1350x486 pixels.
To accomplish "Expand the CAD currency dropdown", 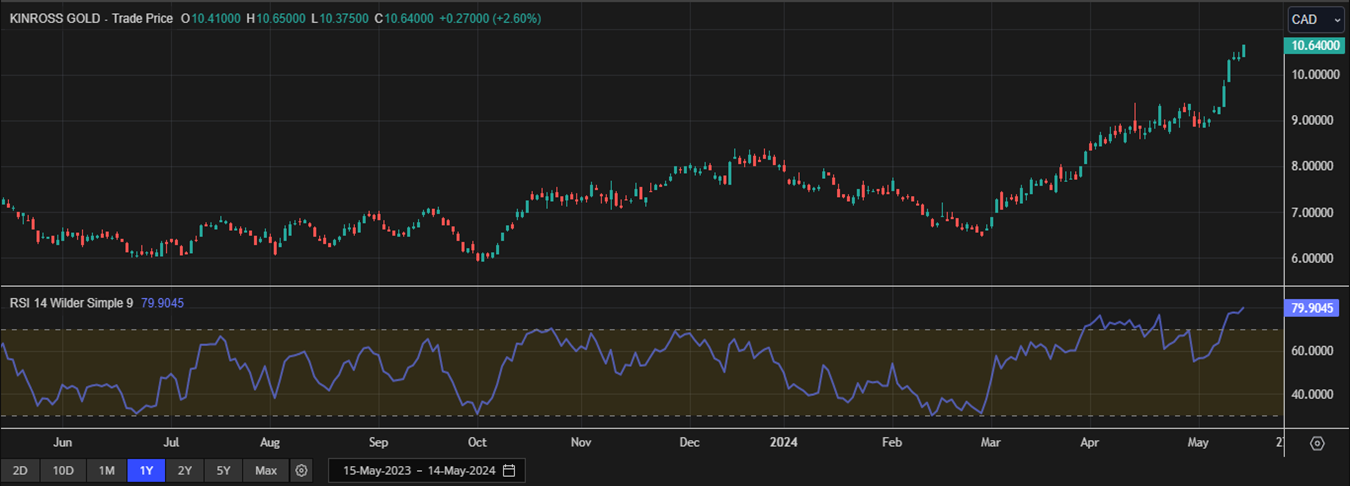I will click(1316, 19).
